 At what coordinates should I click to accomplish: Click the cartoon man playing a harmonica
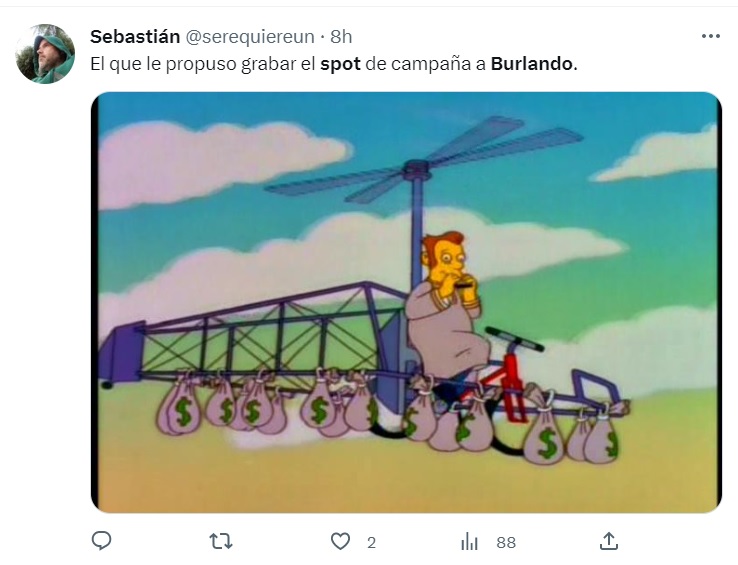click(447, 311)
